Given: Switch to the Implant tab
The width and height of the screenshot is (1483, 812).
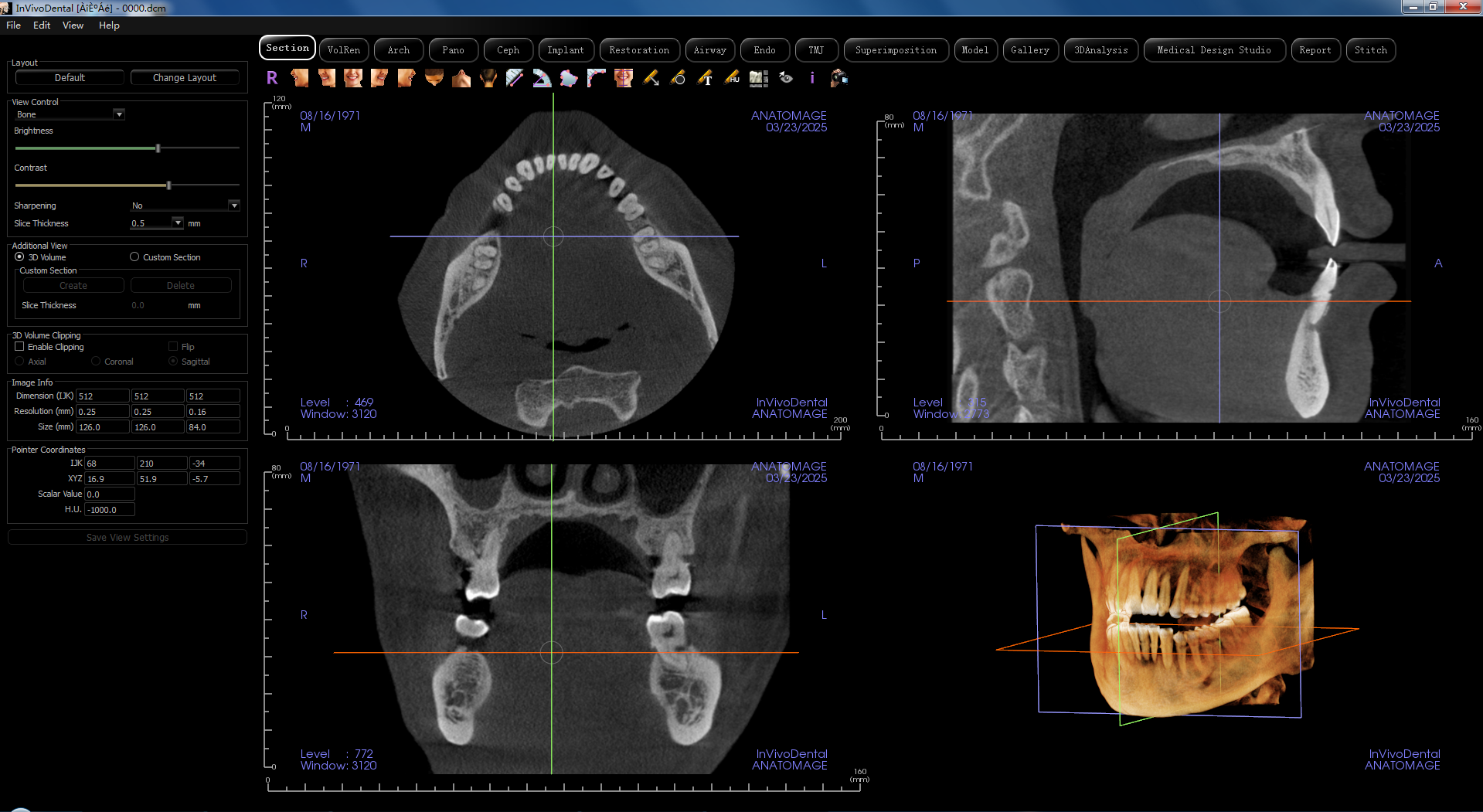Looking at the screenshot, I should [566, 49].
